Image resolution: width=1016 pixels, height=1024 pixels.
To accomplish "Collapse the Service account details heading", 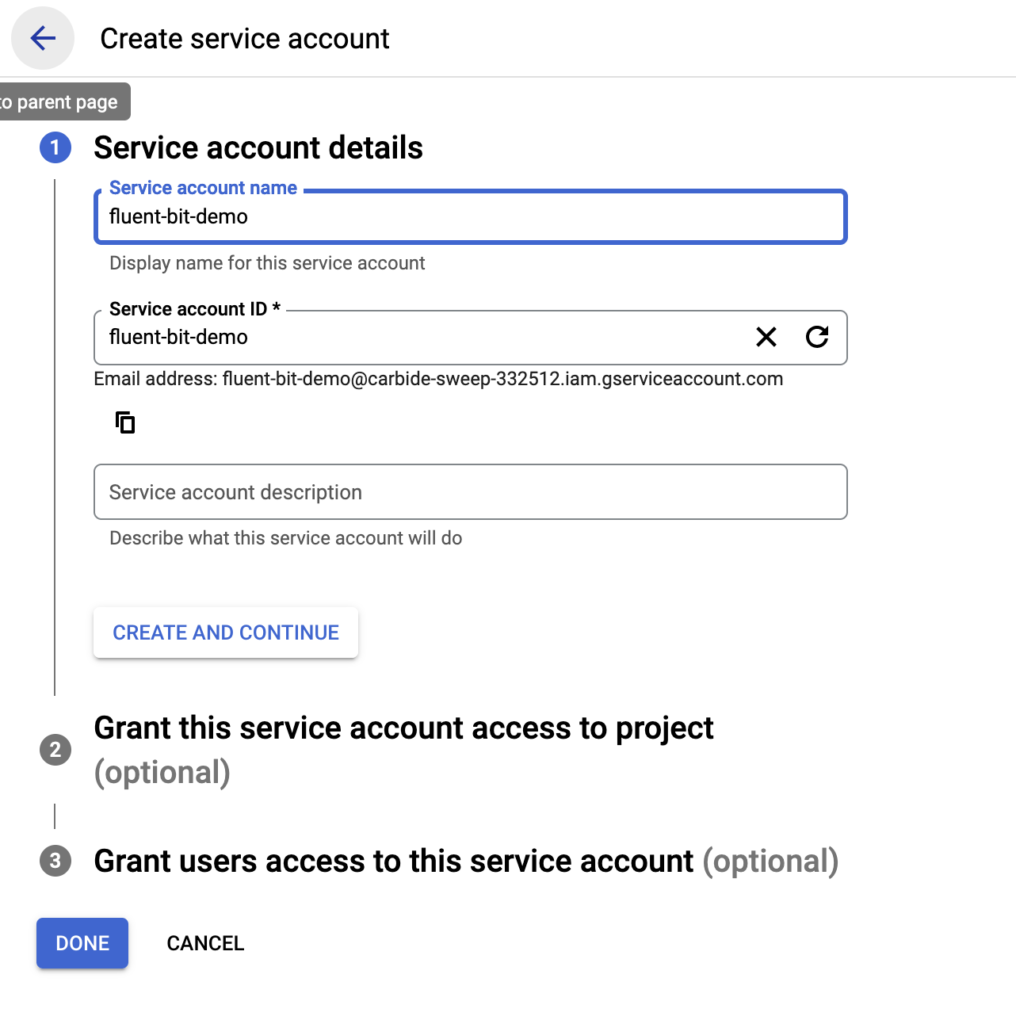I will [258, 148].
